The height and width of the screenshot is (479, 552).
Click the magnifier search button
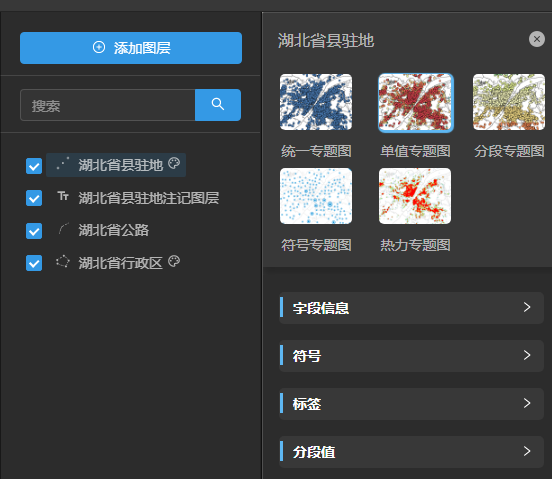coord(218,105)
